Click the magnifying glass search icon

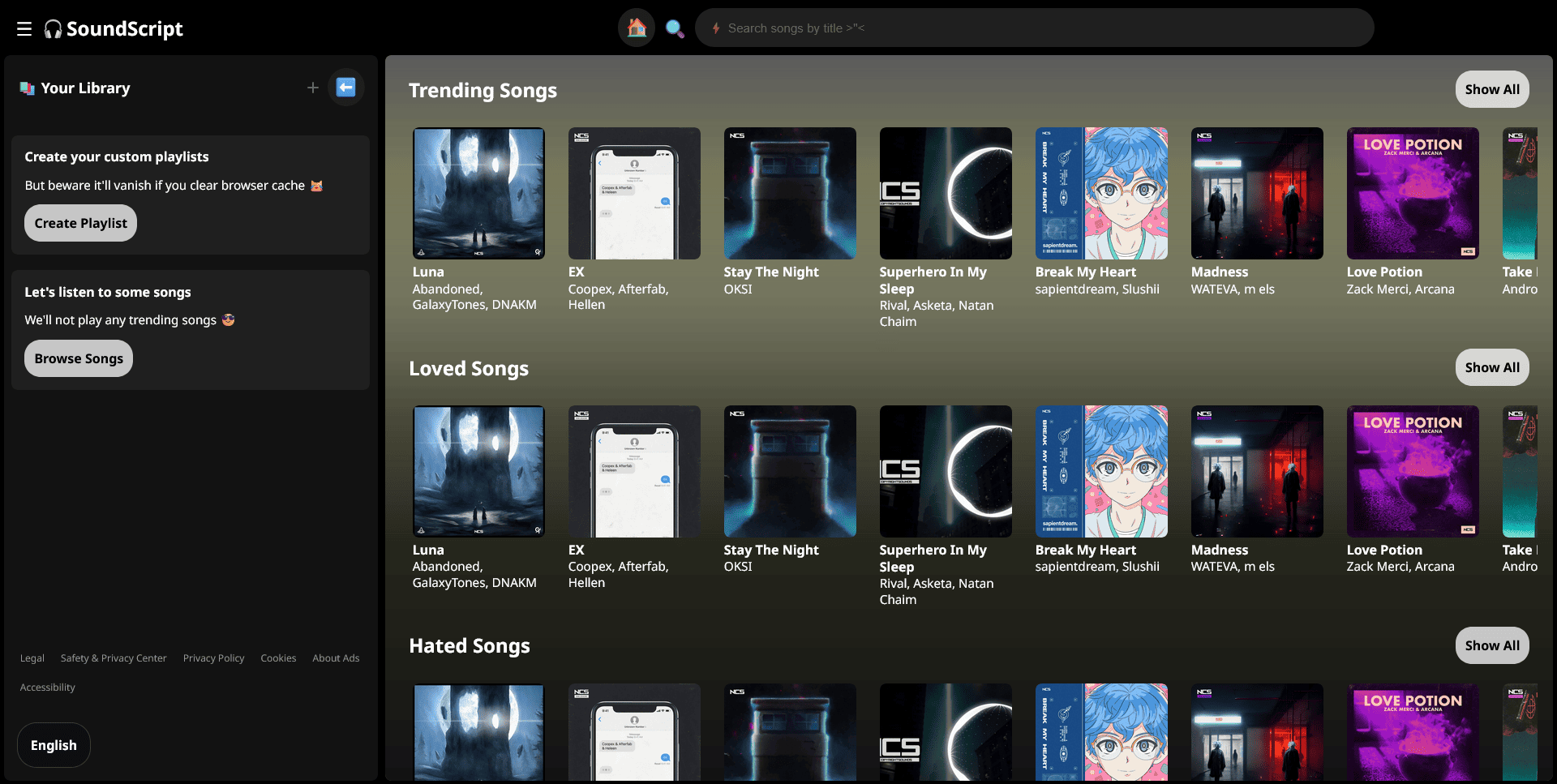(x=674, y=28)
